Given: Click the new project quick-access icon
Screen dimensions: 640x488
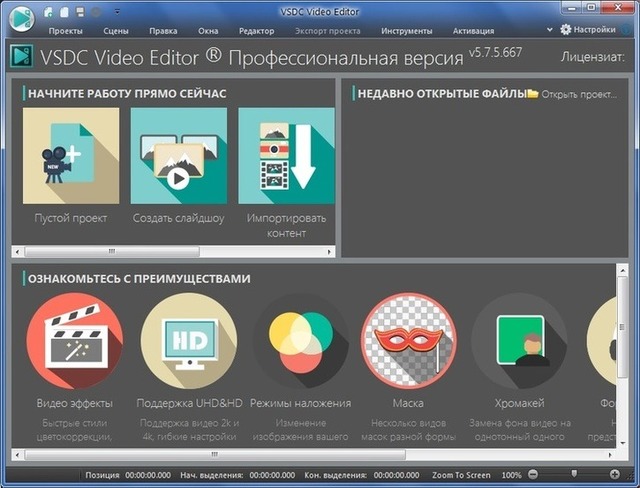Looking at the screenshot, I should 48,12.
